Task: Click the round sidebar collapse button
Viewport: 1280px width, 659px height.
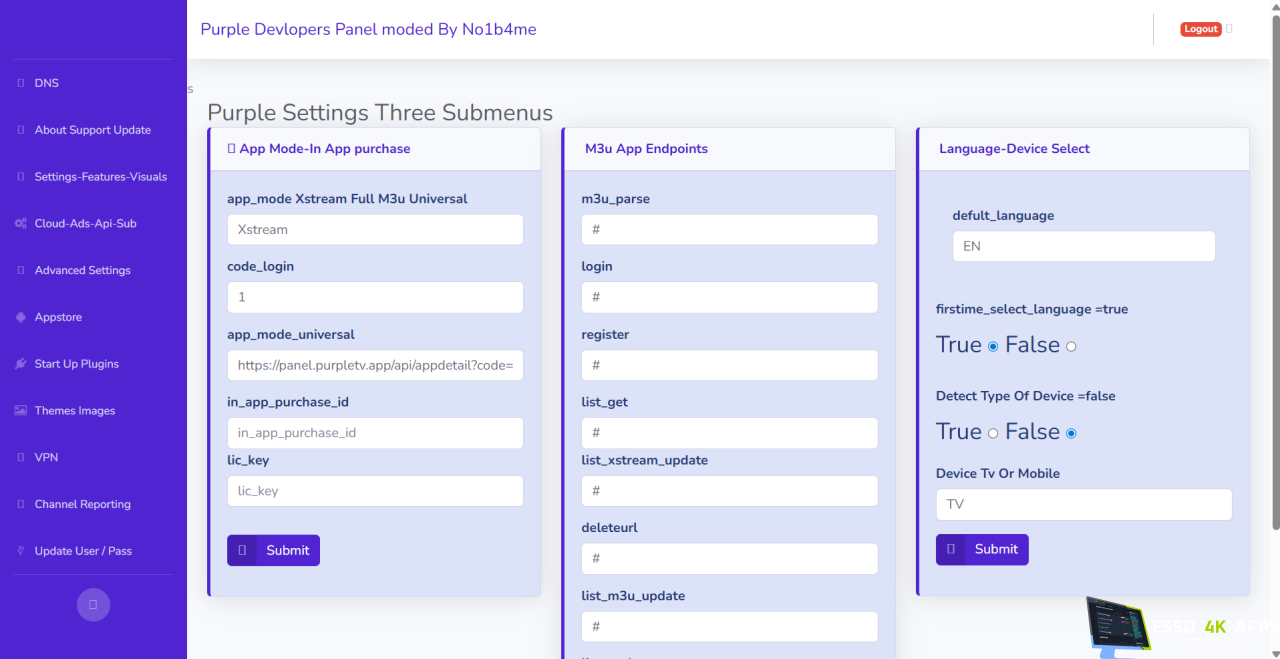Action: pos(93,604)
